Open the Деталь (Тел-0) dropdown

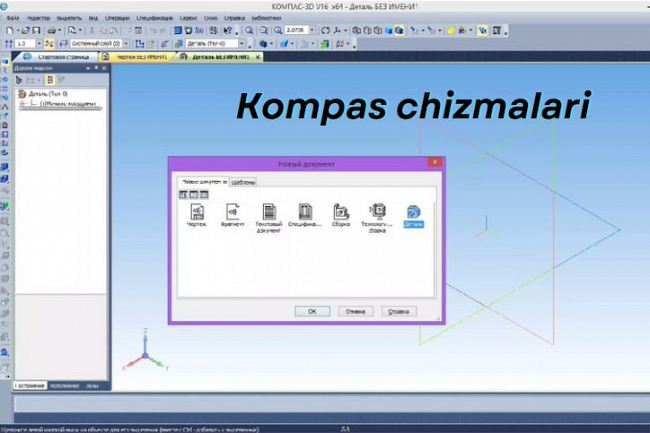(x=242, y=44)
